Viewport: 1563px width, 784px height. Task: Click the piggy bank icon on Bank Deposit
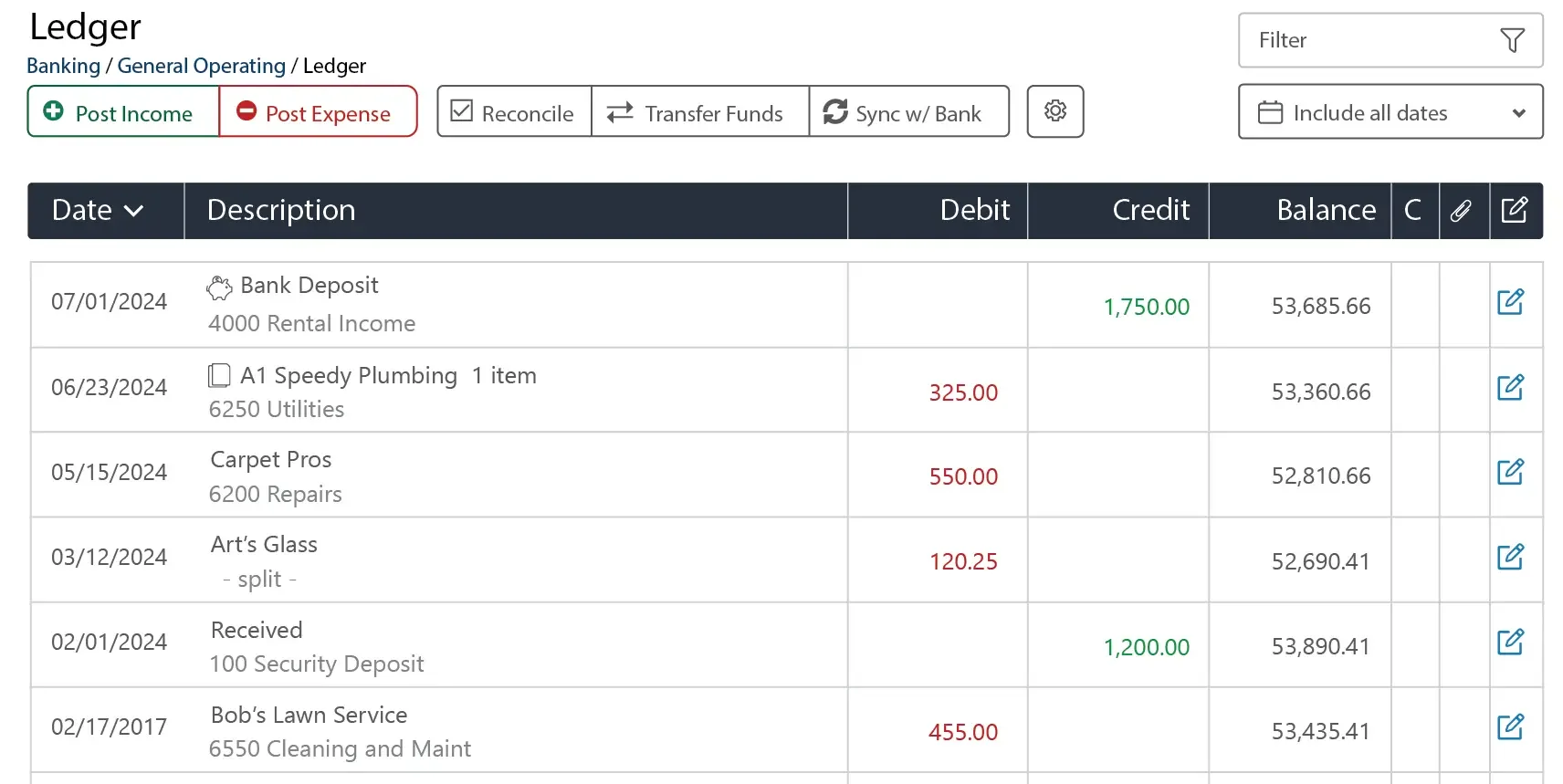click(218, 286)
